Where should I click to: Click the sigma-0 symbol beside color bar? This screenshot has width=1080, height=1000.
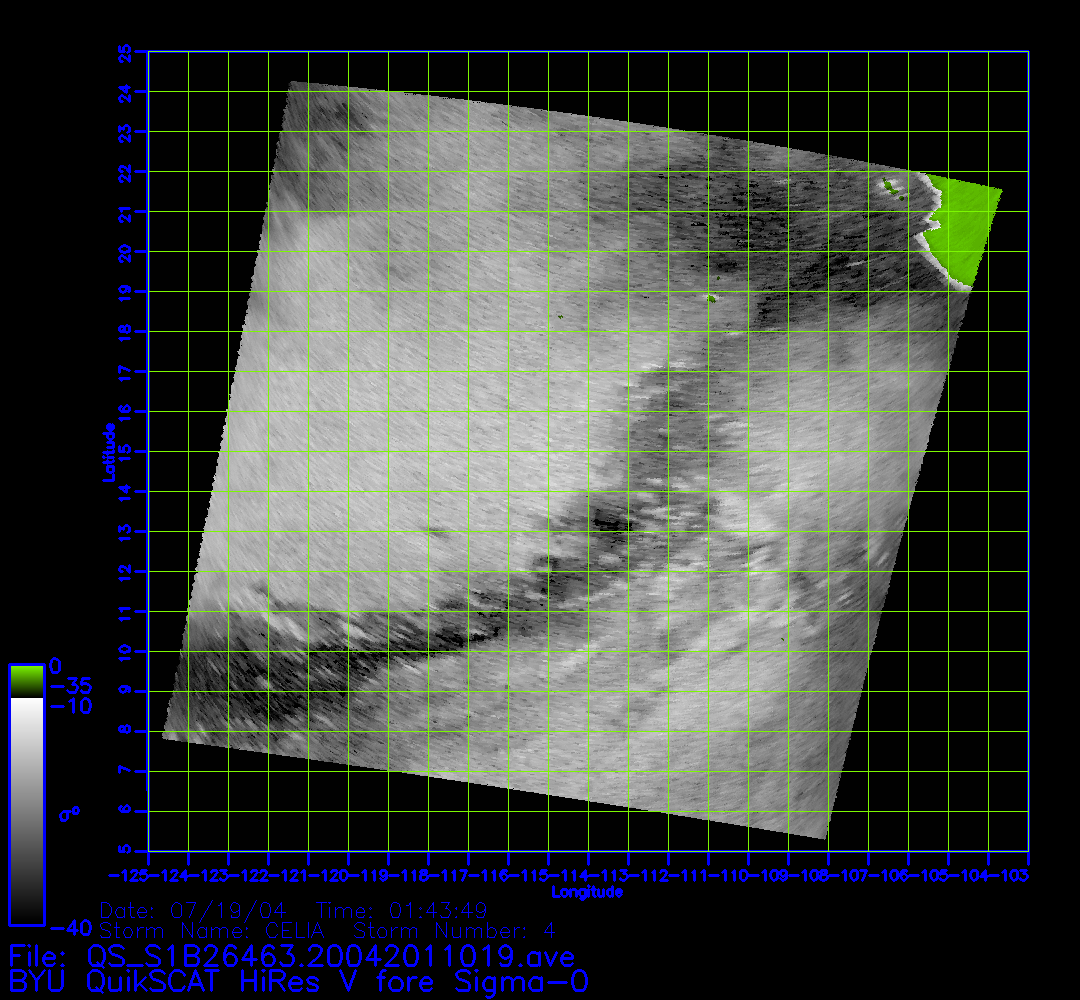69,814
